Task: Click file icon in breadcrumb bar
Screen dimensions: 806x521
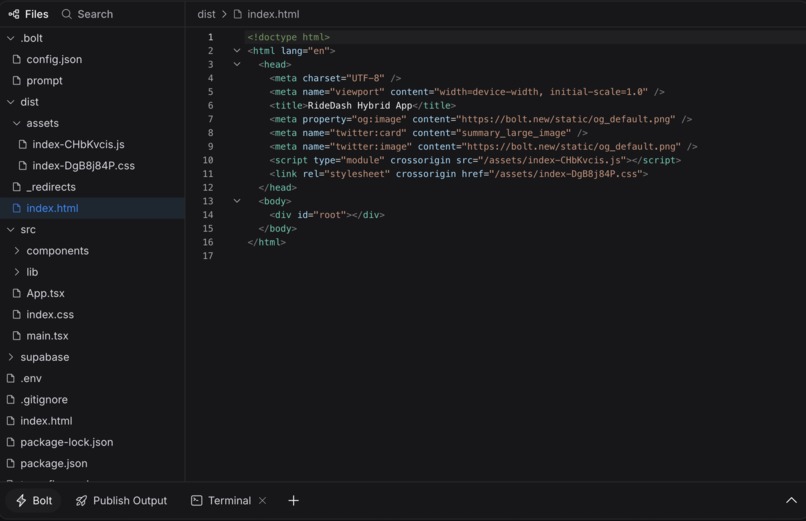Action: [x=237, y=14]
